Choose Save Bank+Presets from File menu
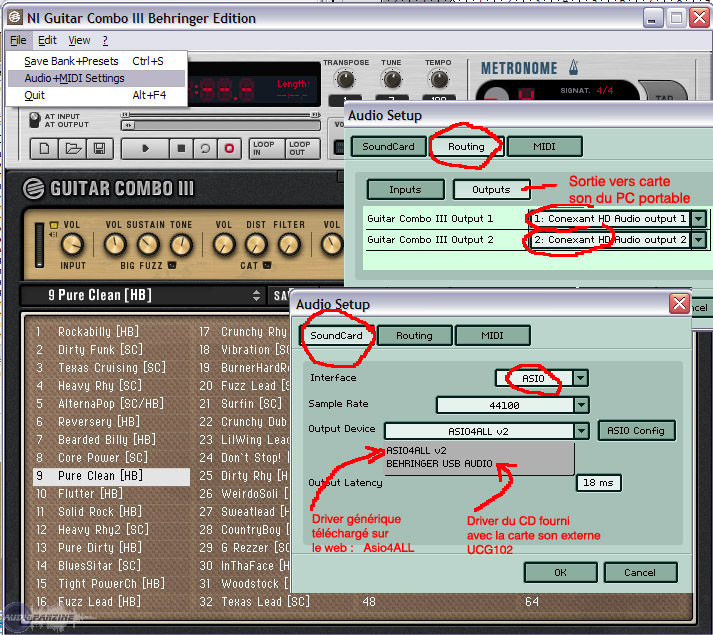Image resolution: width=713 pixels, height=635 pixels. pyautogui.click(x=96, y=61)
